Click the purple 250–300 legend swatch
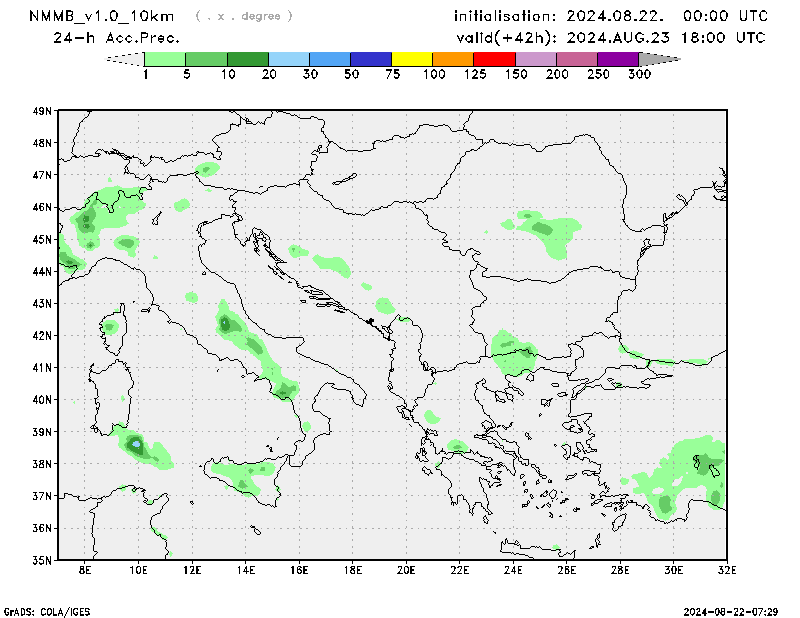Screen dimensions: 800x618 (617, 59)
